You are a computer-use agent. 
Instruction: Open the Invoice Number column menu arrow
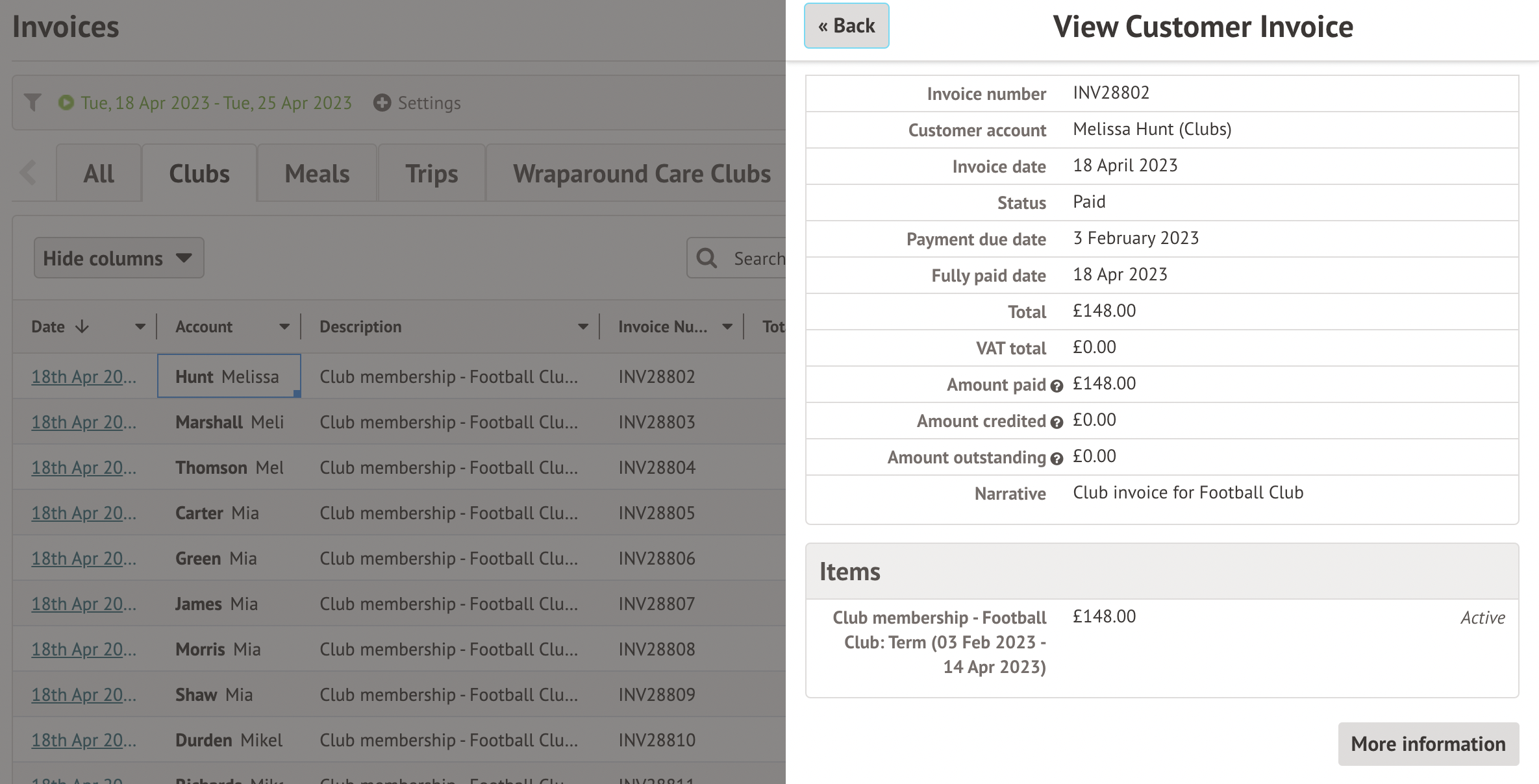click(x=727, y=326)
